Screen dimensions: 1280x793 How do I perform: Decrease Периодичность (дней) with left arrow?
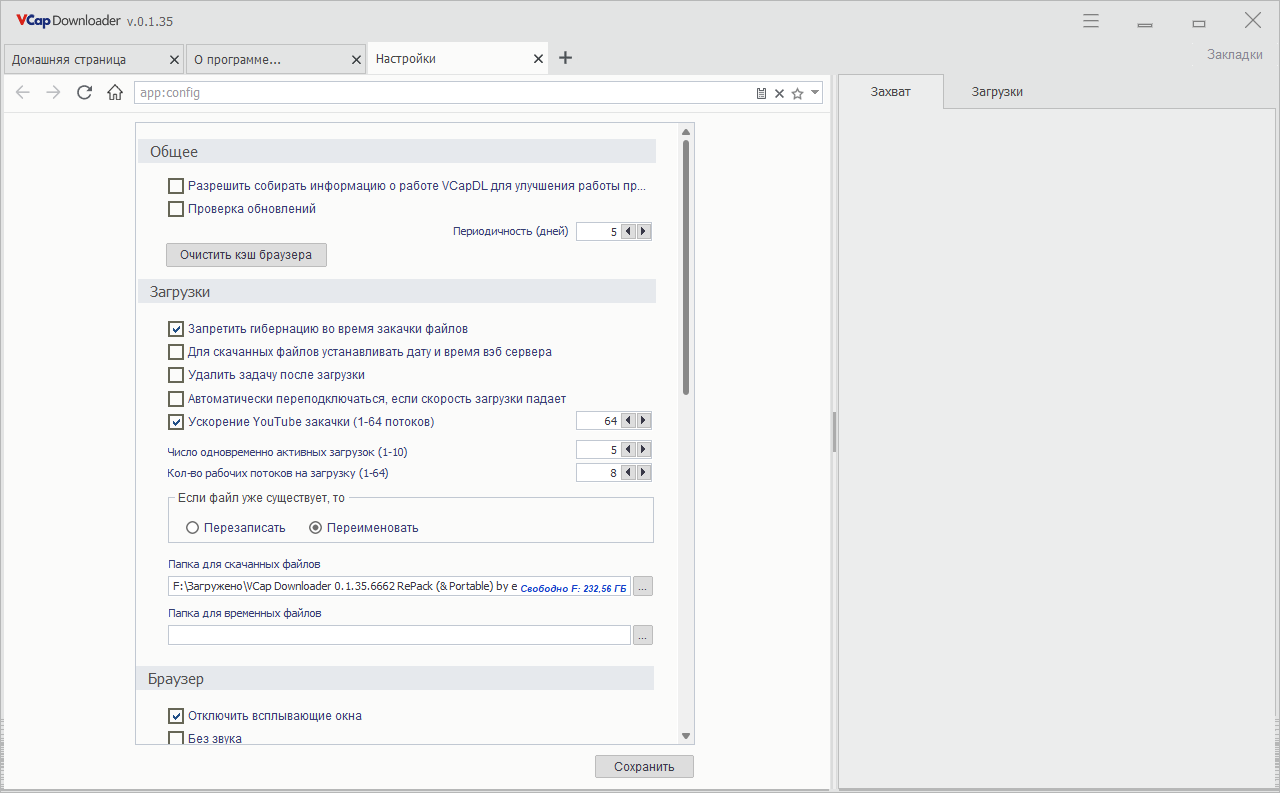(x=628, y=232)
